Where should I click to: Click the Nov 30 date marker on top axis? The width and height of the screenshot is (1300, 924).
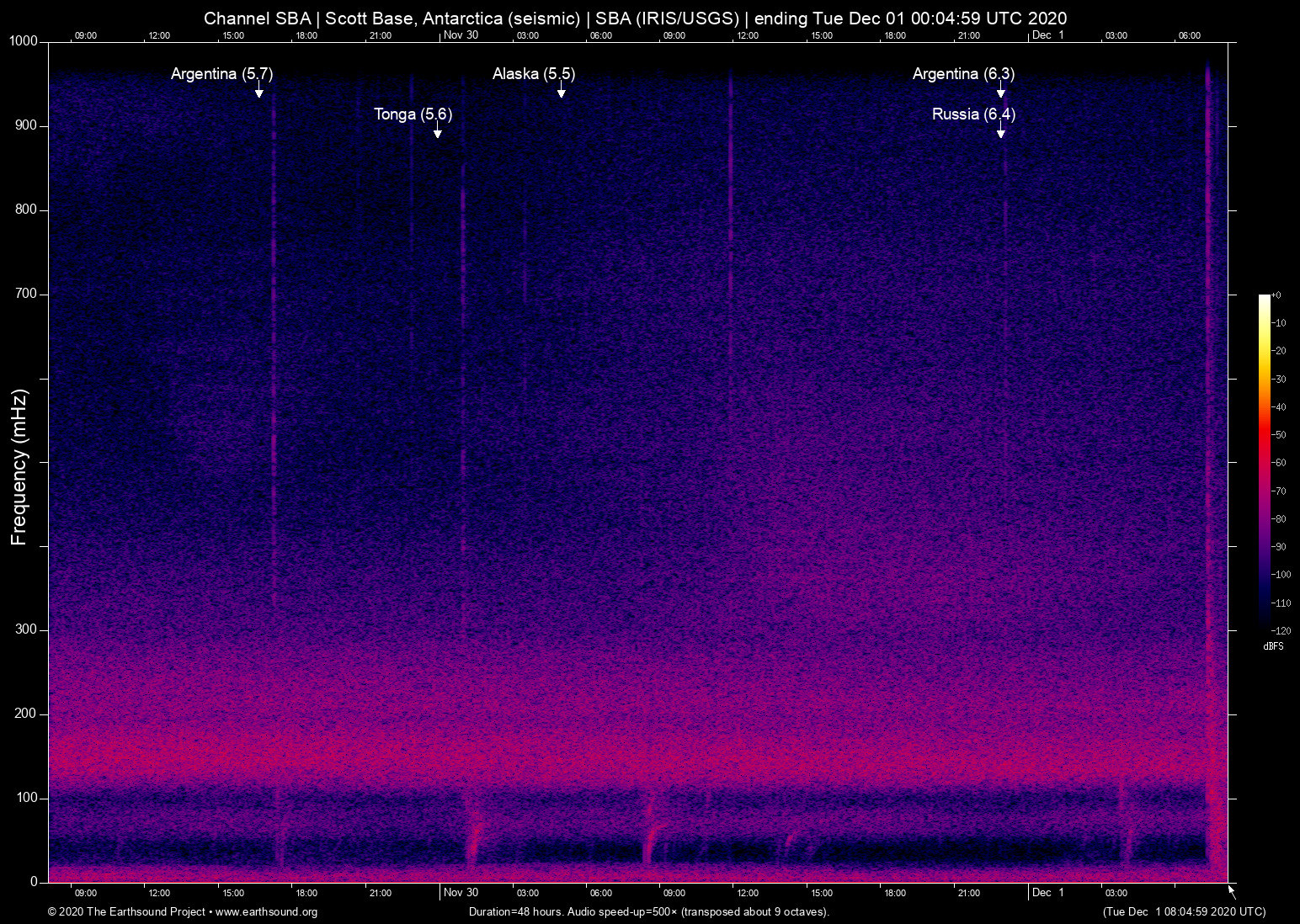pos(461,35)
